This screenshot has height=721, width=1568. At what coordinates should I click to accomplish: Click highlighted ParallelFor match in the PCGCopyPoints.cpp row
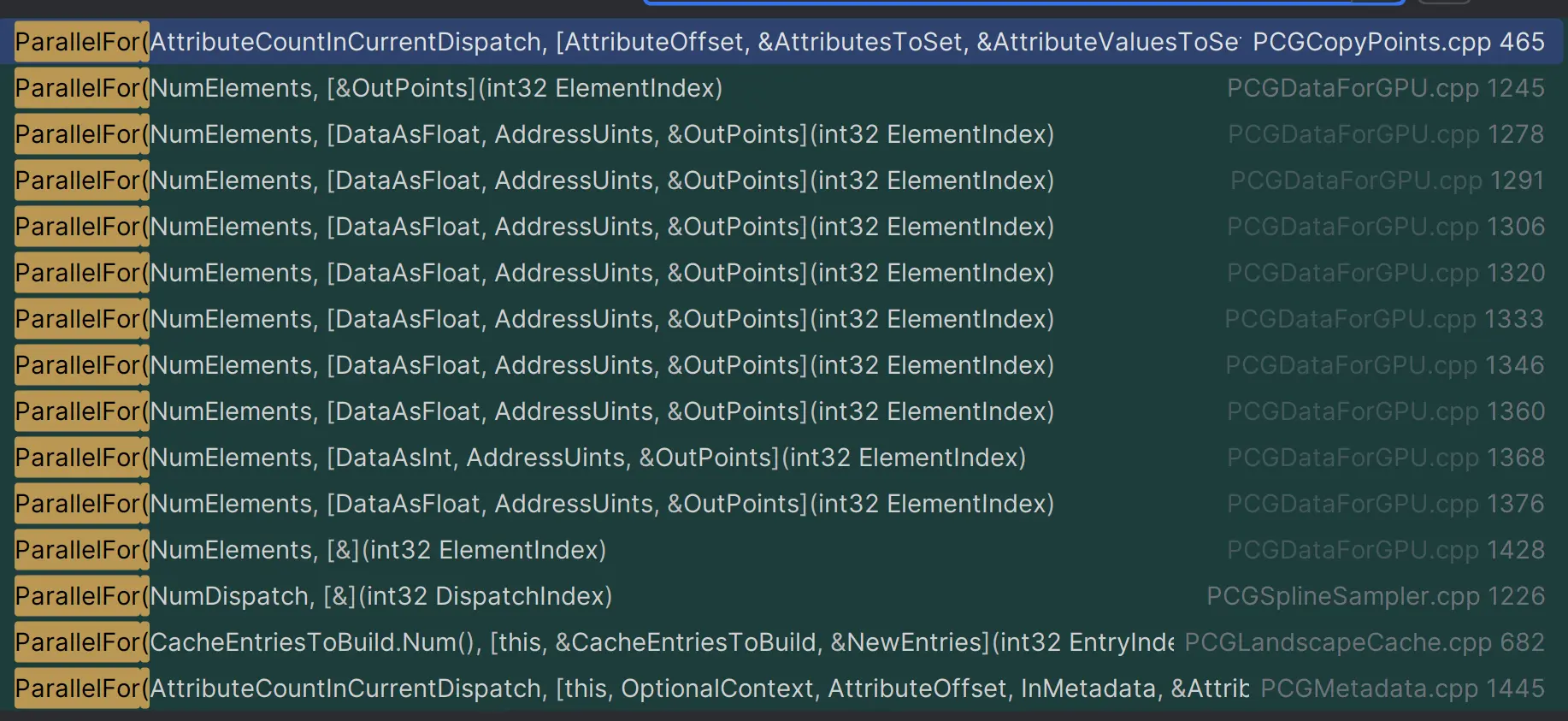pyautogui.click(x=81, y=42)
